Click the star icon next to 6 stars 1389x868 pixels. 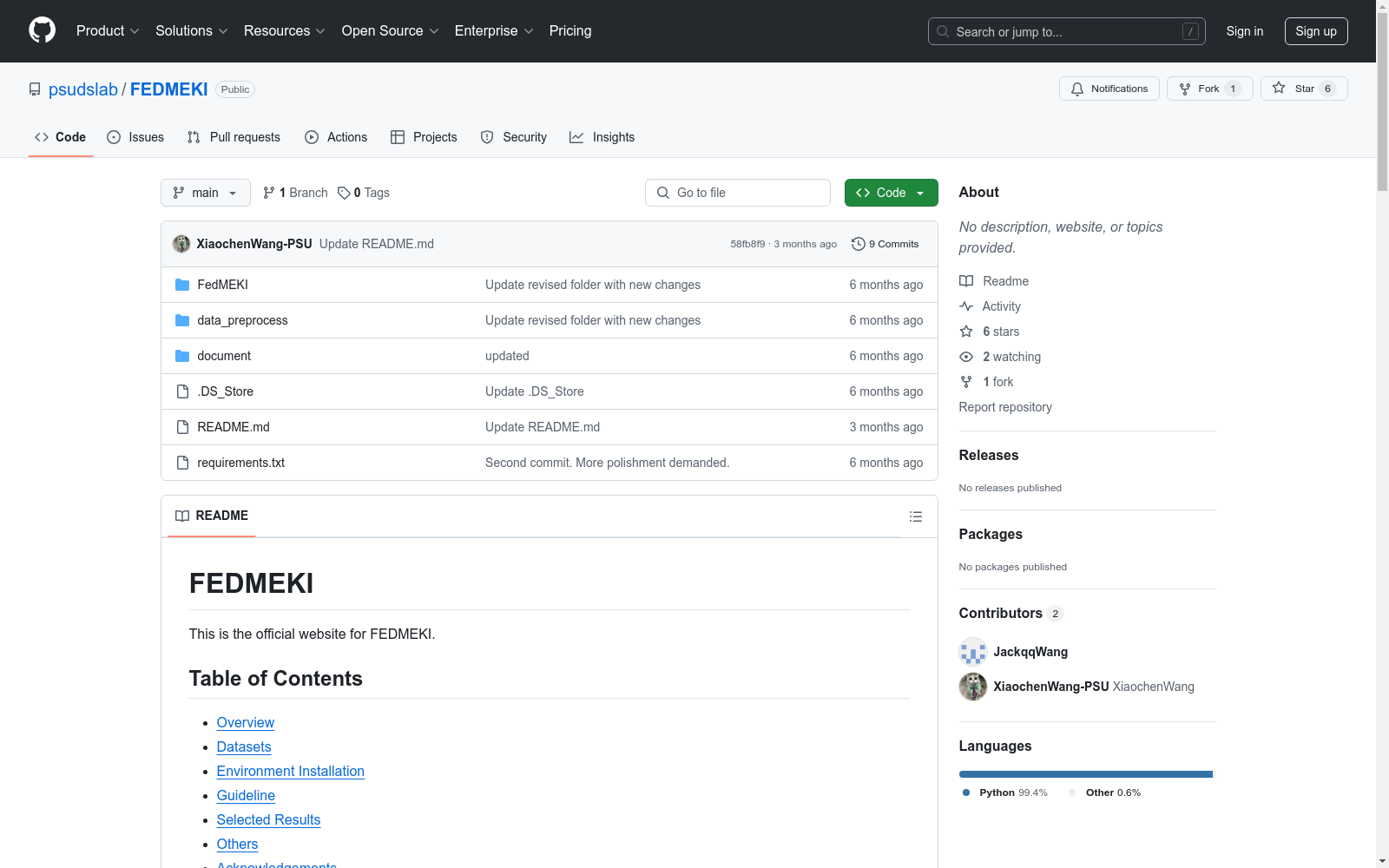tap(966, 332)
